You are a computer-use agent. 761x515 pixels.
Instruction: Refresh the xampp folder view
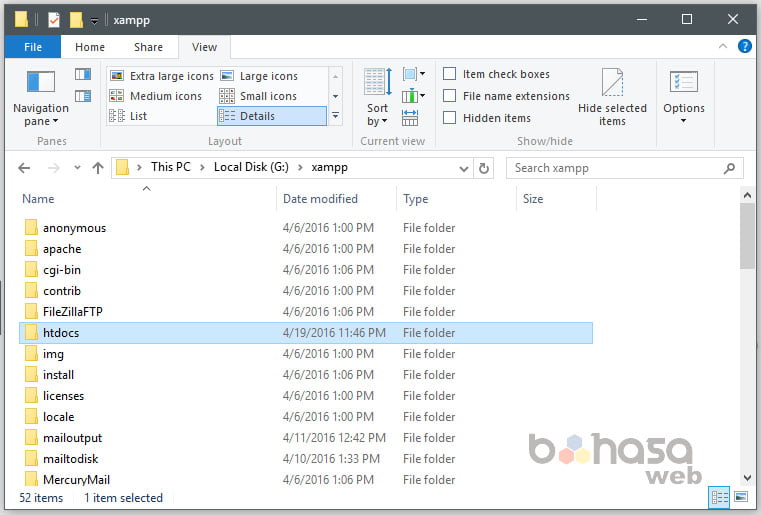coord(484,168)
